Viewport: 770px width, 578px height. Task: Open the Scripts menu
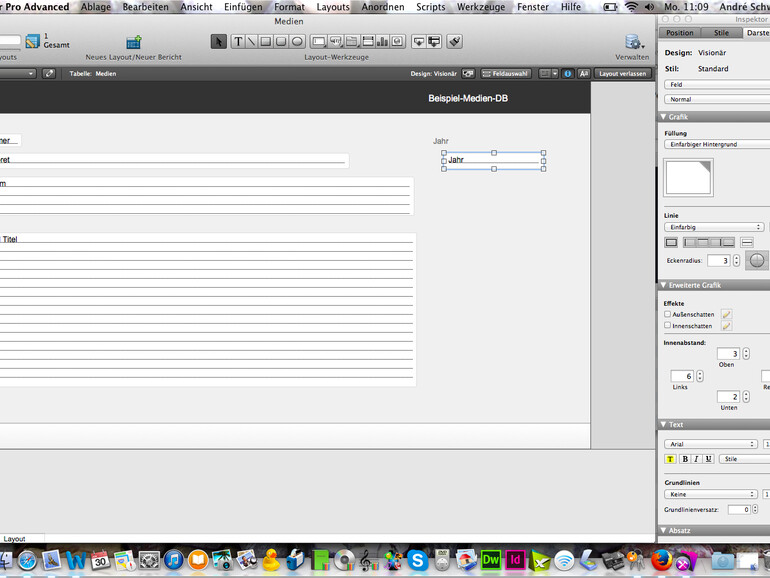click(430, 7)
